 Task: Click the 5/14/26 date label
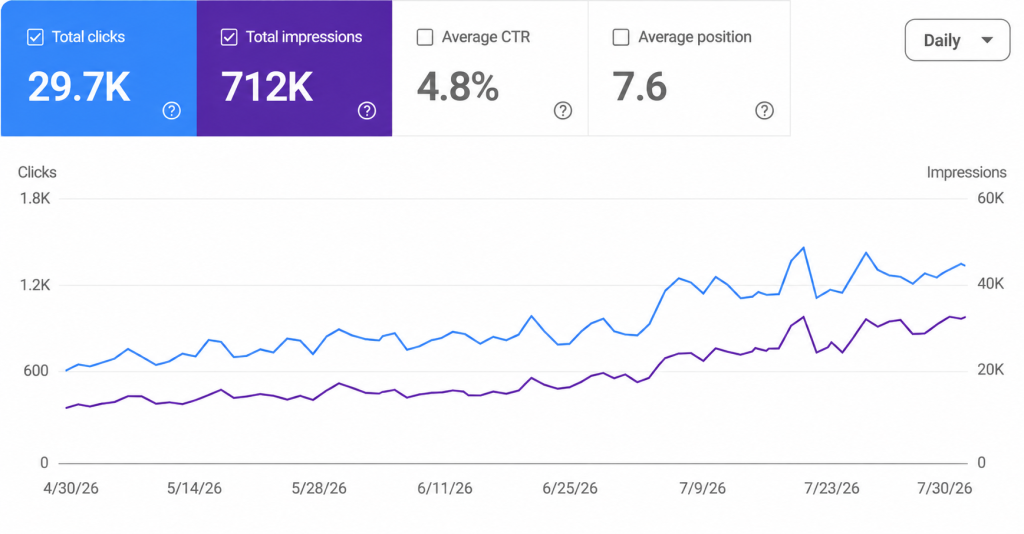[x=195, y=488]
